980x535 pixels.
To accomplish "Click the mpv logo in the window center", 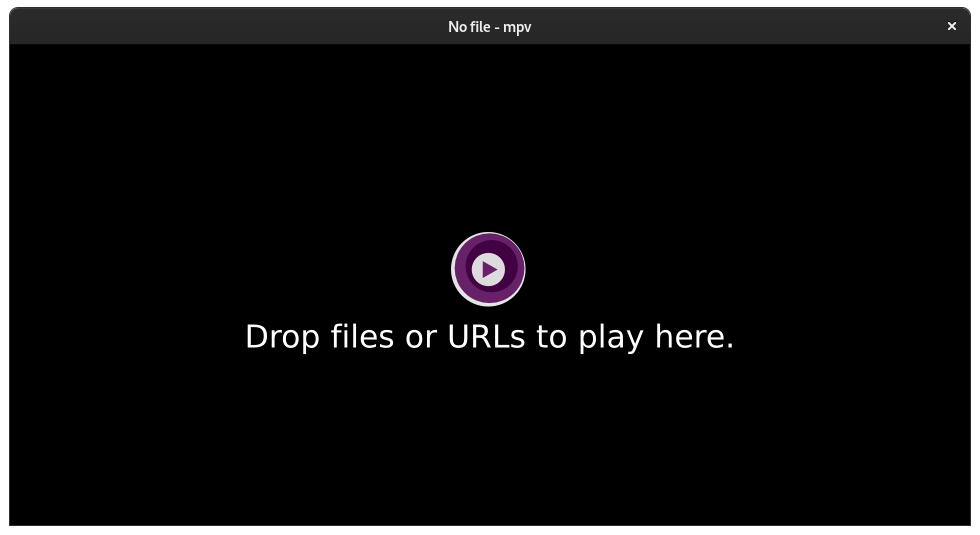I will [x=488, y=269].
